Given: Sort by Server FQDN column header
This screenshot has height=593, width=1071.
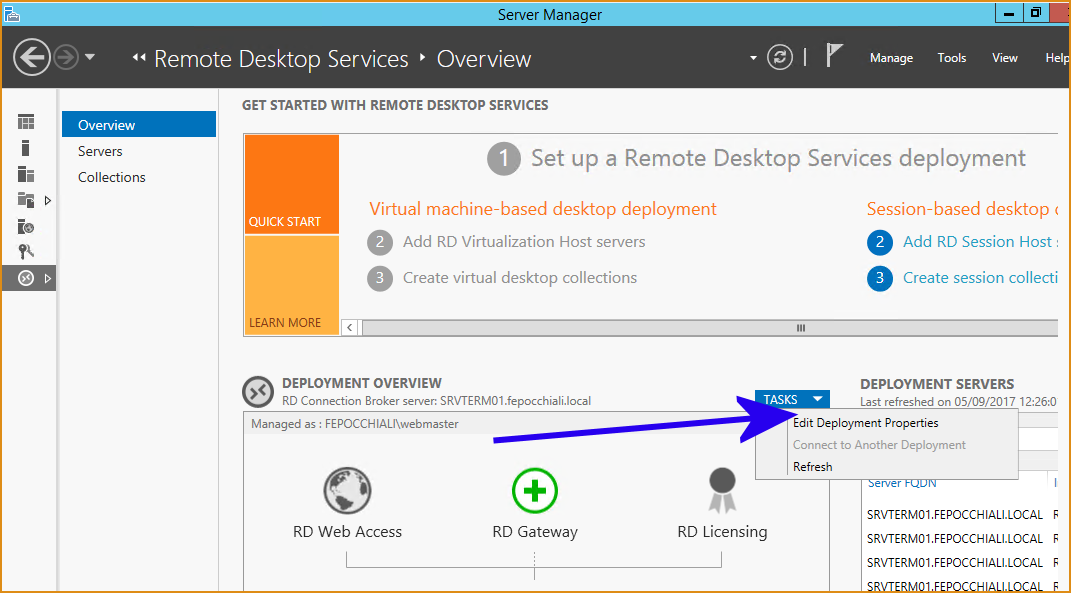Looking at the screenshot, I should pos(902,483).
